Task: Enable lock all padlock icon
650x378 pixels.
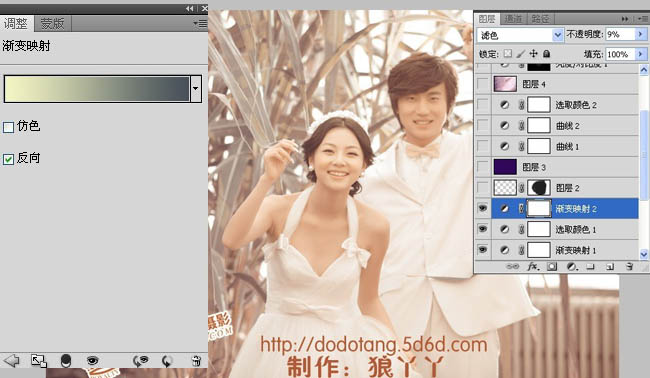Action: click(x=547, y=54)
